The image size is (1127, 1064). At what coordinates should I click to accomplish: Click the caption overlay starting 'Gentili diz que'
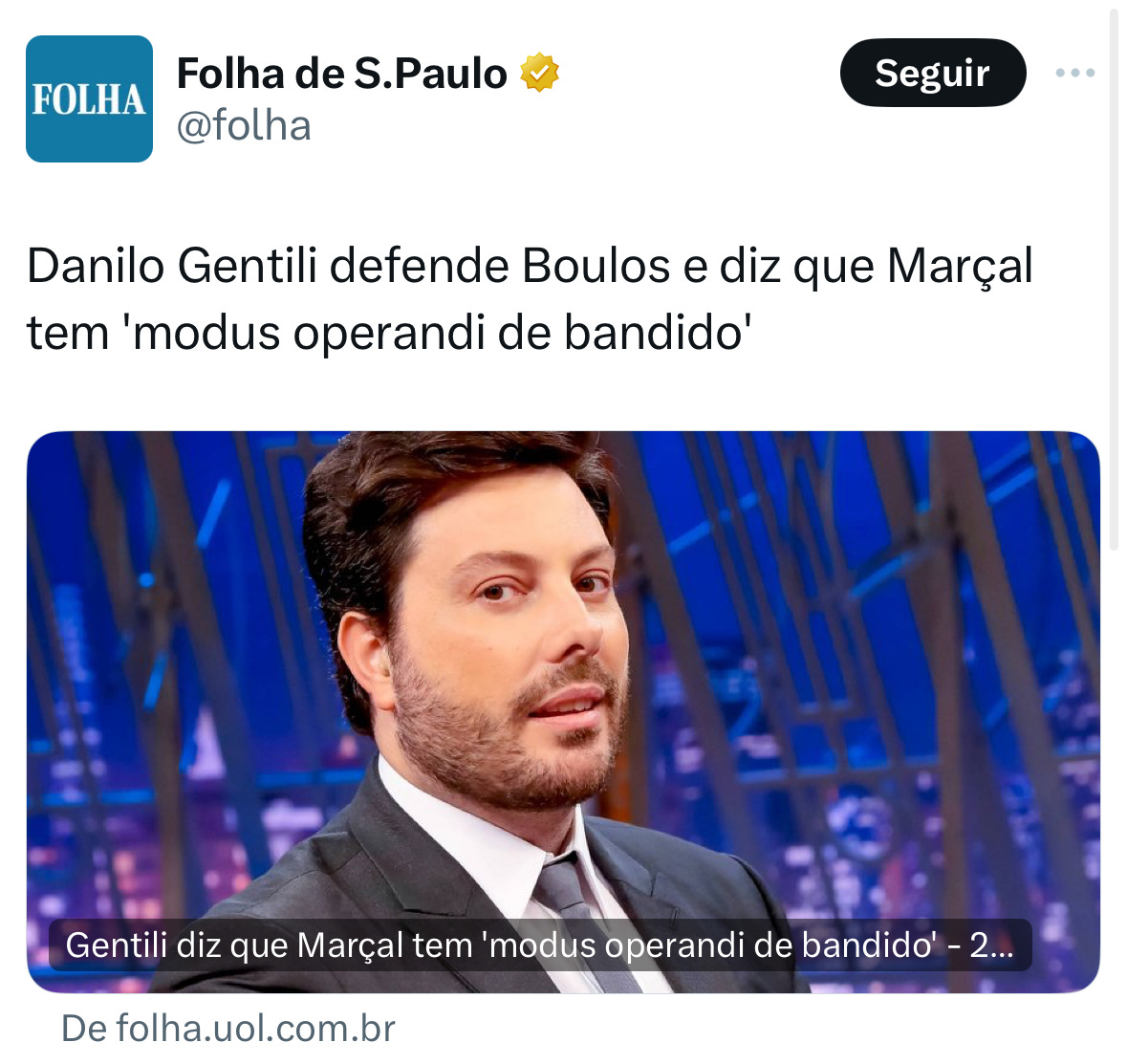pos(540,945)
